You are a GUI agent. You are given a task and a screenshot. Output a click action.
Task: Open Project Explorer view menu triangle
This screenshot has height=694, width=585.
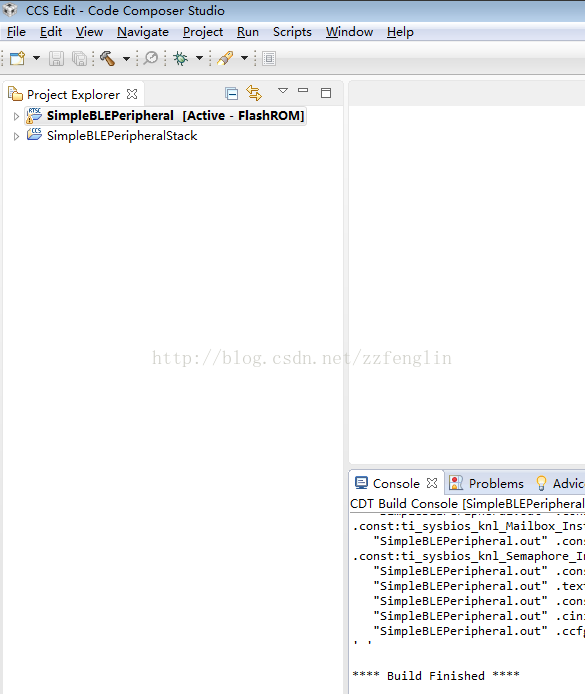283,91
